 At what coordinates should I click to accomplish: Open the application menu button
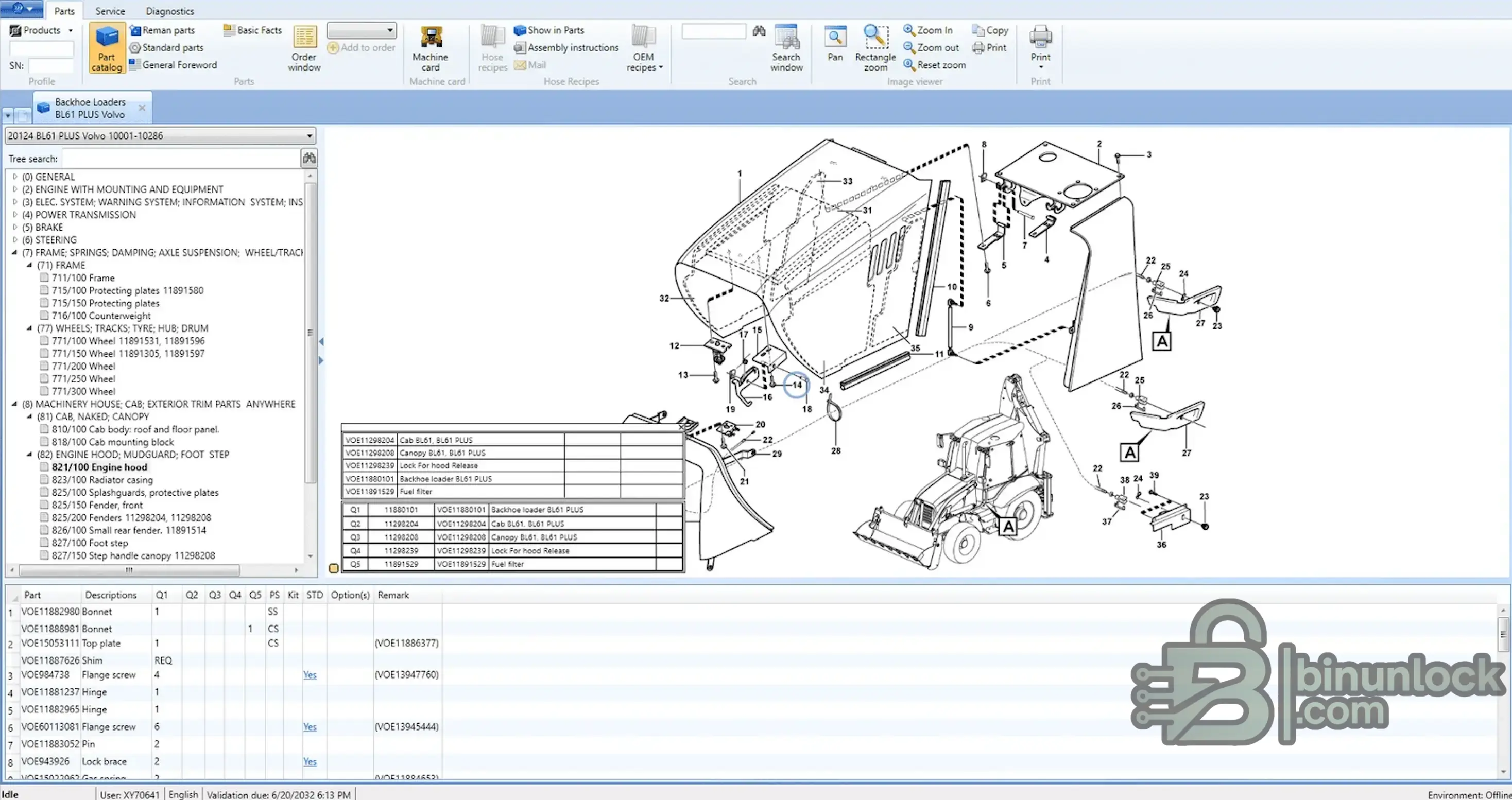(22, 9)
